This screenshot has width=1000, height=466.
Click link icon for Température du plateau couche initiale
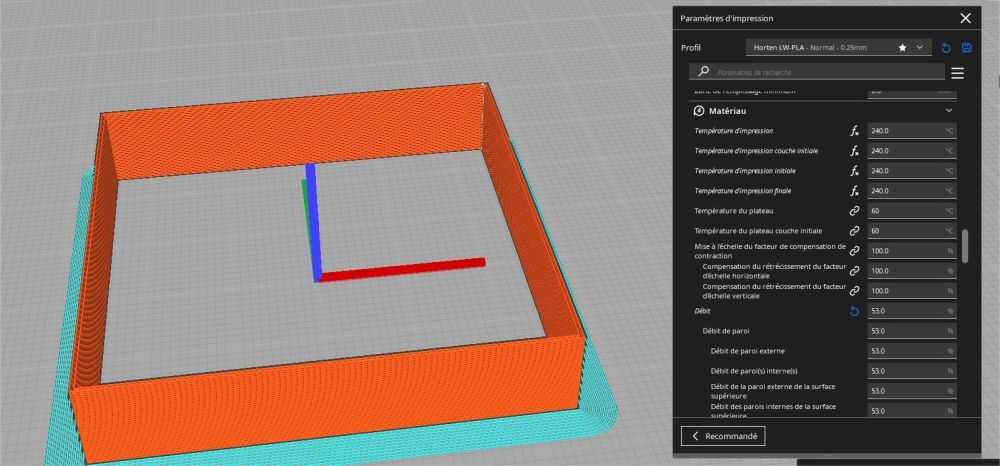pos(855,231)
